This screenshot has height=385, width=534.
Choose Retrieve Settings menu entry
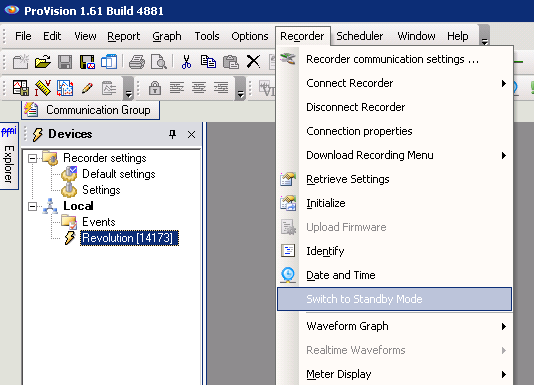pyautogui.click(x=394, y=179)
